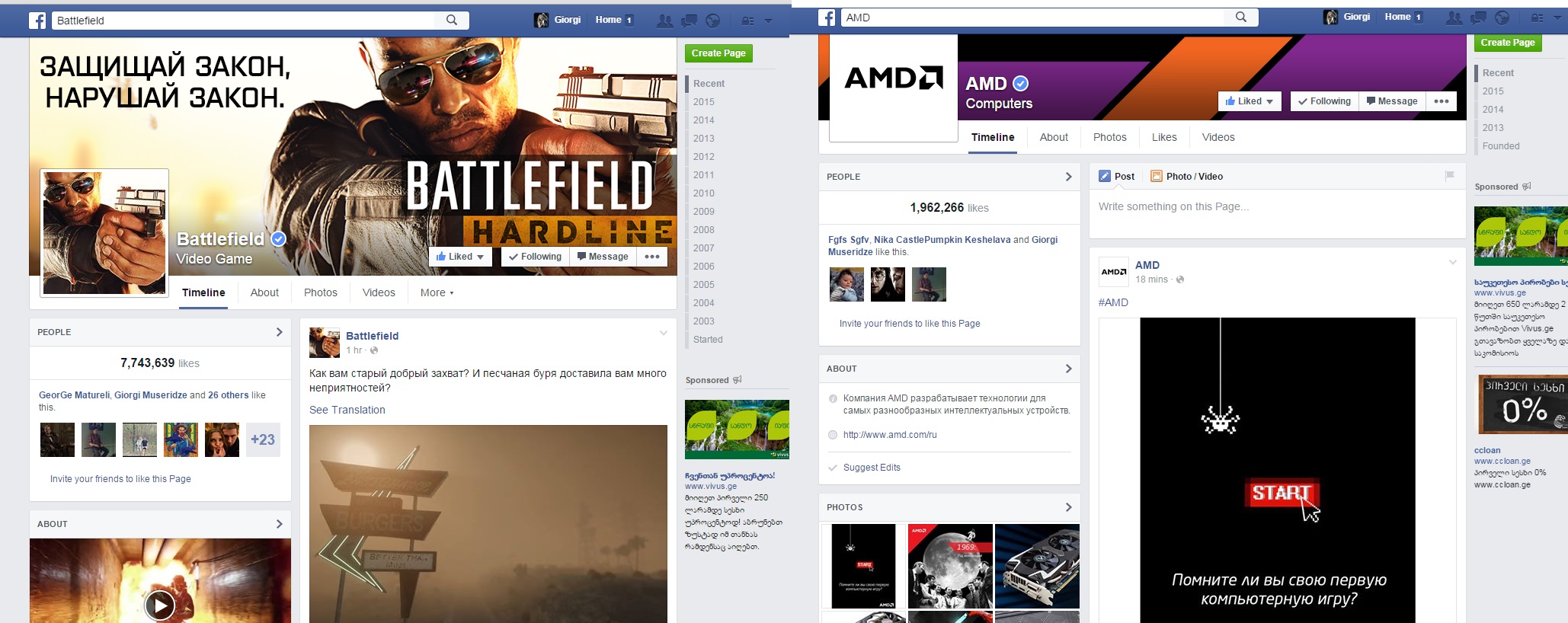Select Photo / Video option in AMD composer

point(1186,176)
